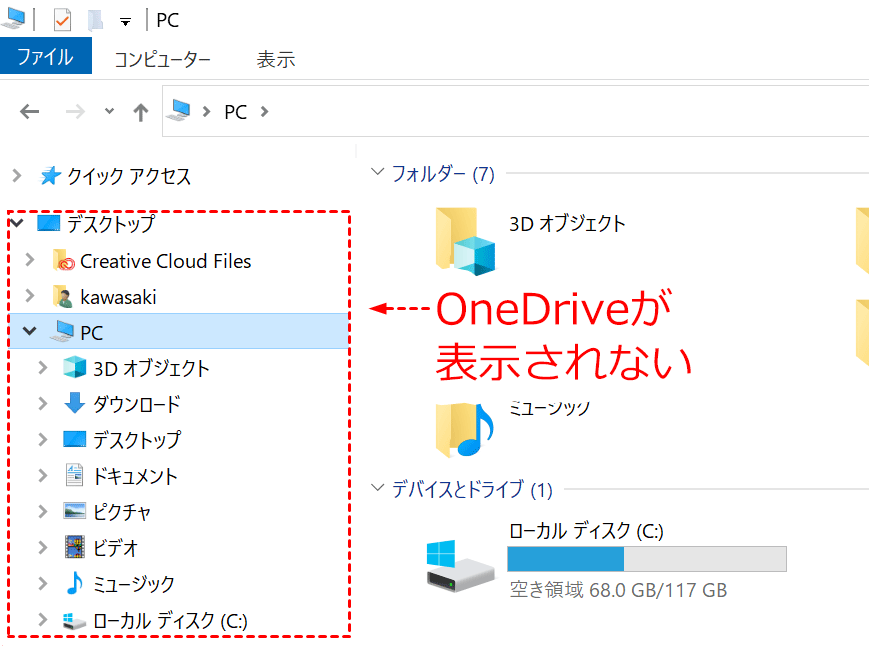Click the top デスクトップ icon in the tree

pyautogui.click(x=48, y=223)
